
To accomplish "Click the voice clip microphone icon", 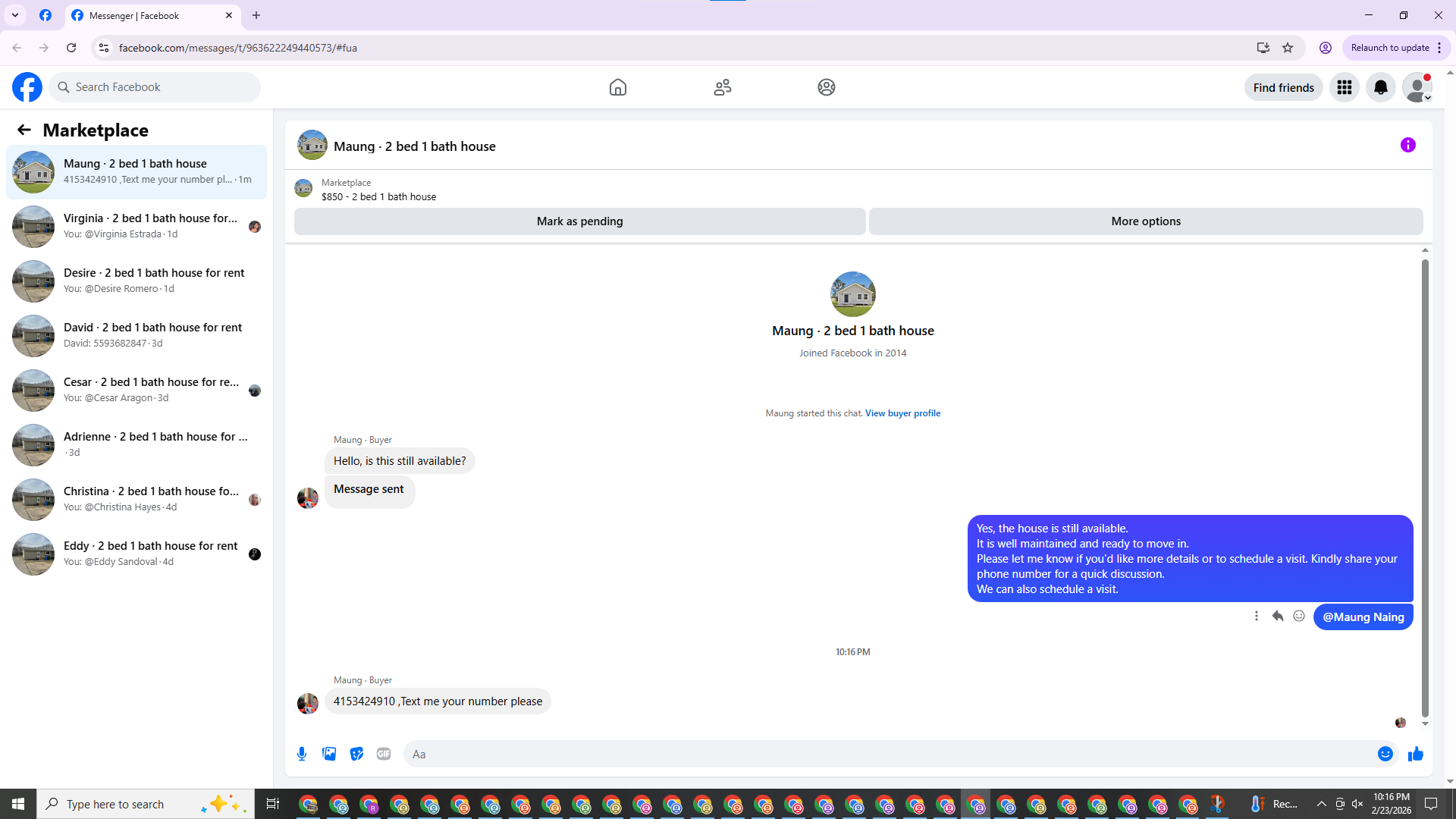I will (x=302, y=754).
